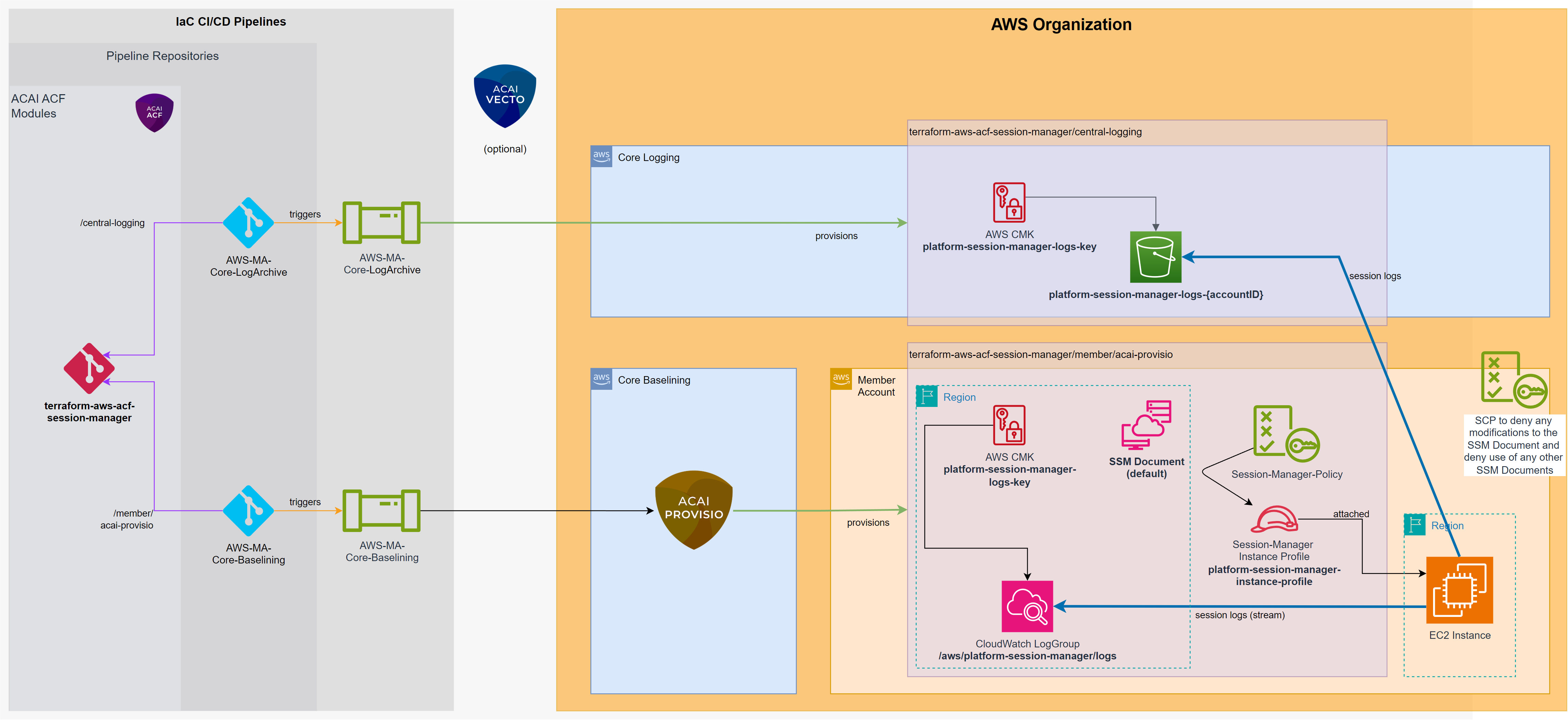Viewport: 1568px width, 720px height.
Task: Select the green S3 bucket icon
Action: coord(1155,257)
